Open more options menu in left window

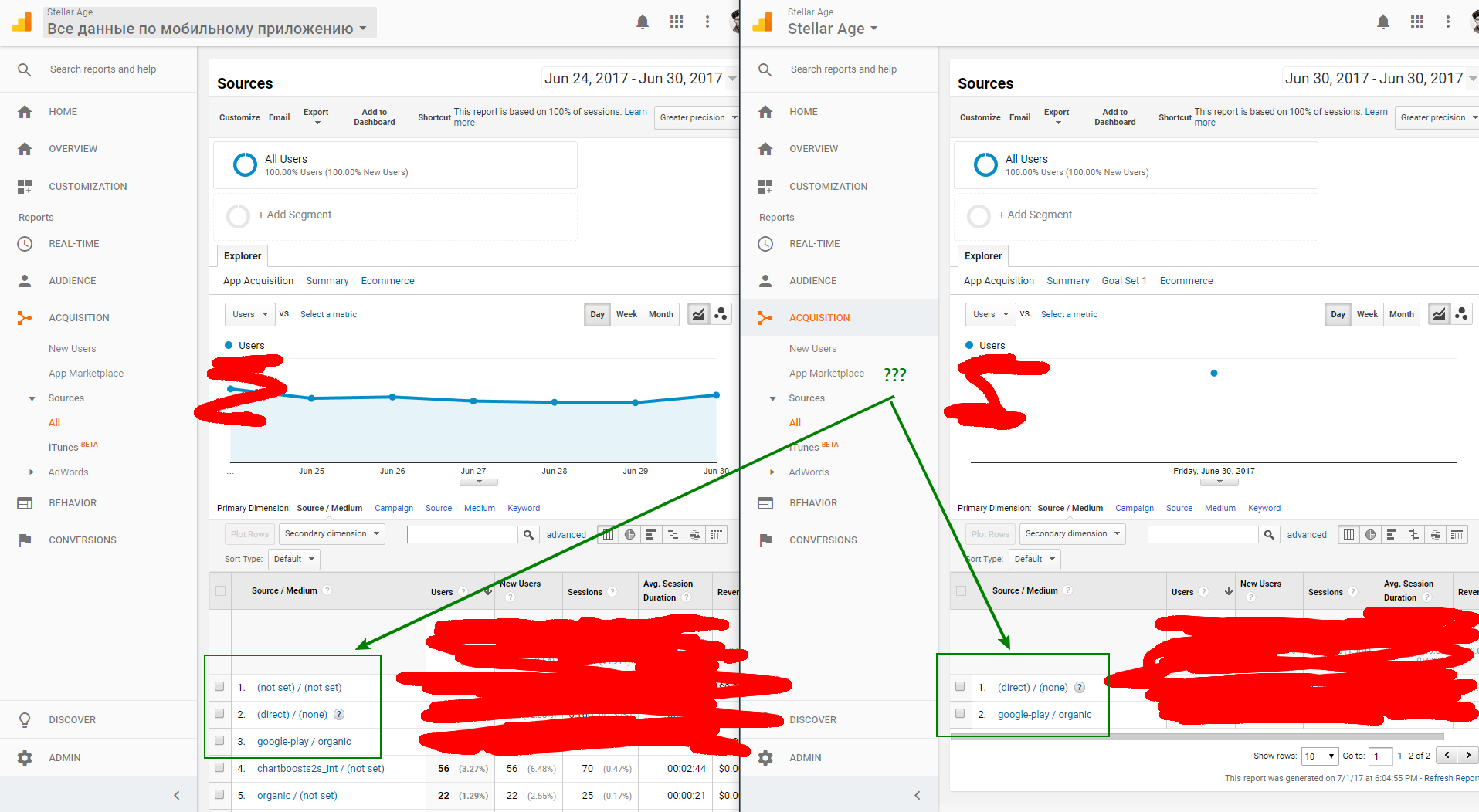tap(707, 22)
